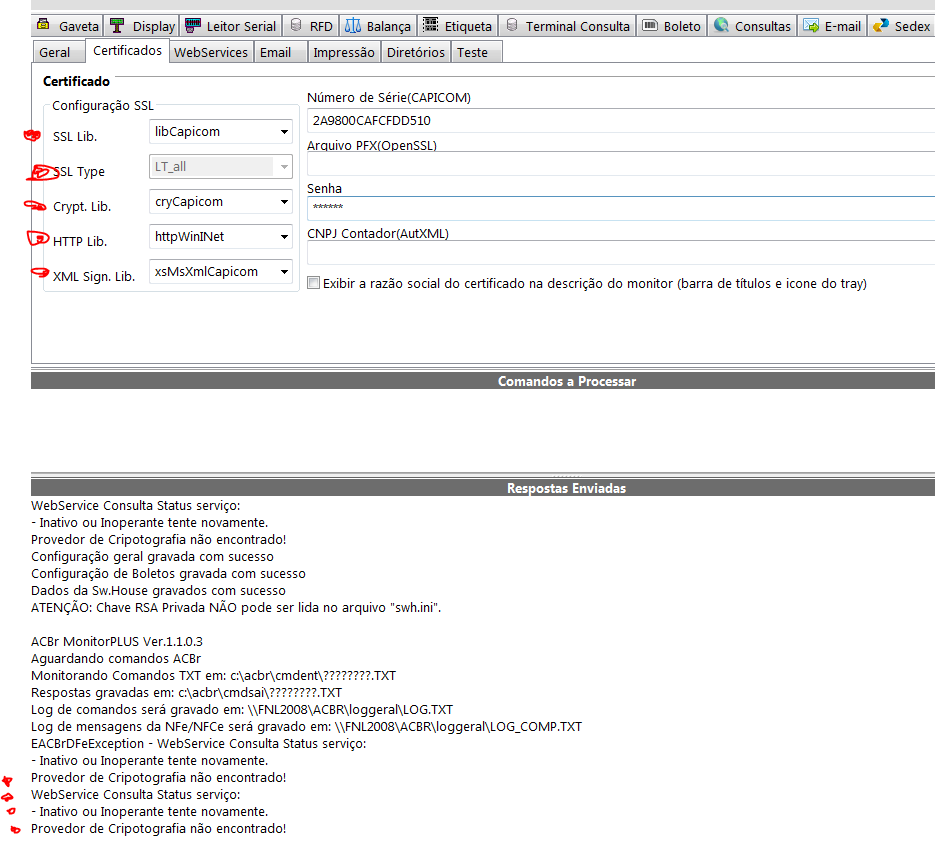This screenshot has width=935, height=851.
Task: Click the Terminal Consulta icon
Action: (x=512, y=26)
